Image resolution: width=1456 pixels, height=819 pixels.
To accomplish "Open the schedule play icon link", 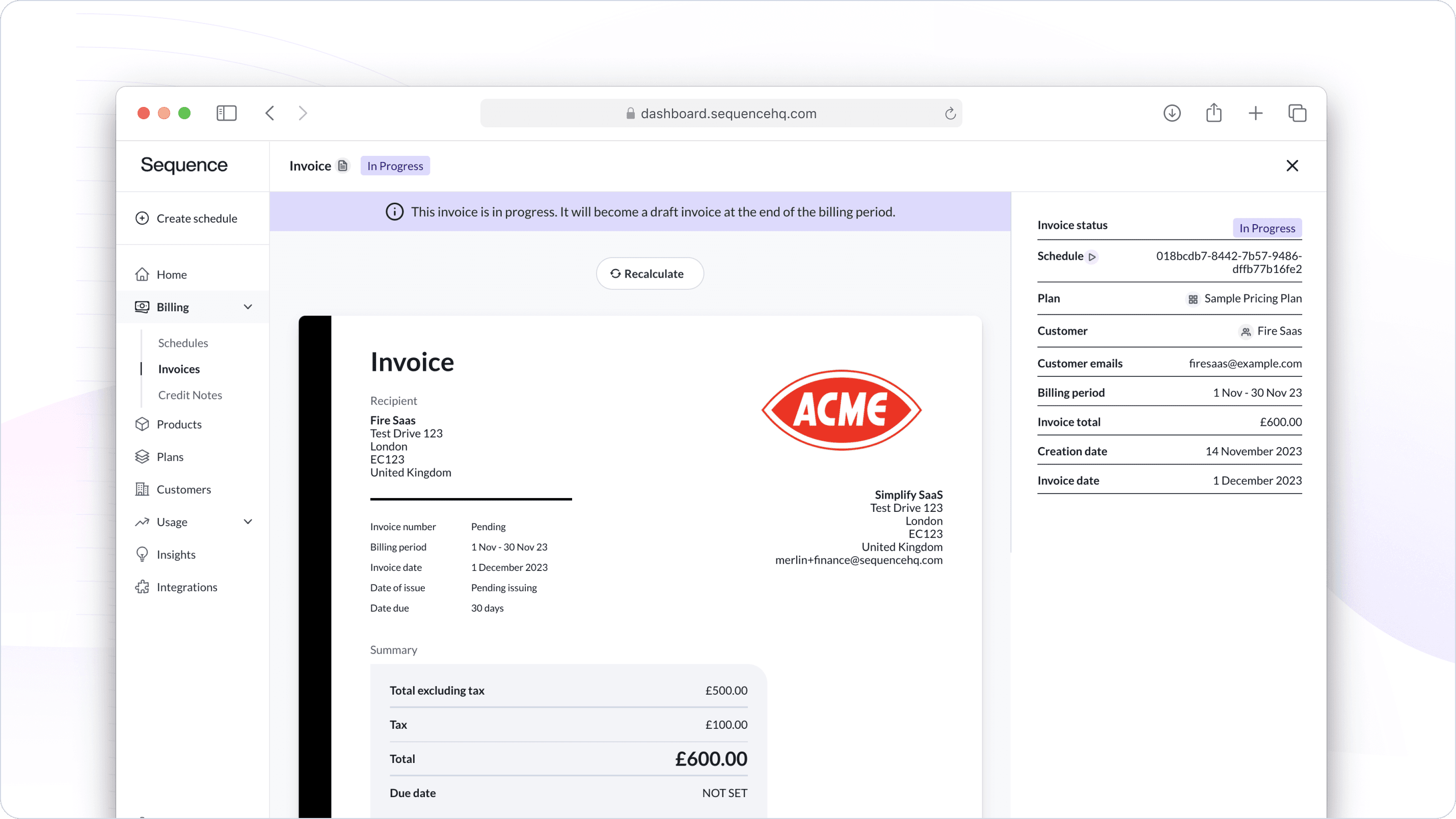I will coord(1092,257).
